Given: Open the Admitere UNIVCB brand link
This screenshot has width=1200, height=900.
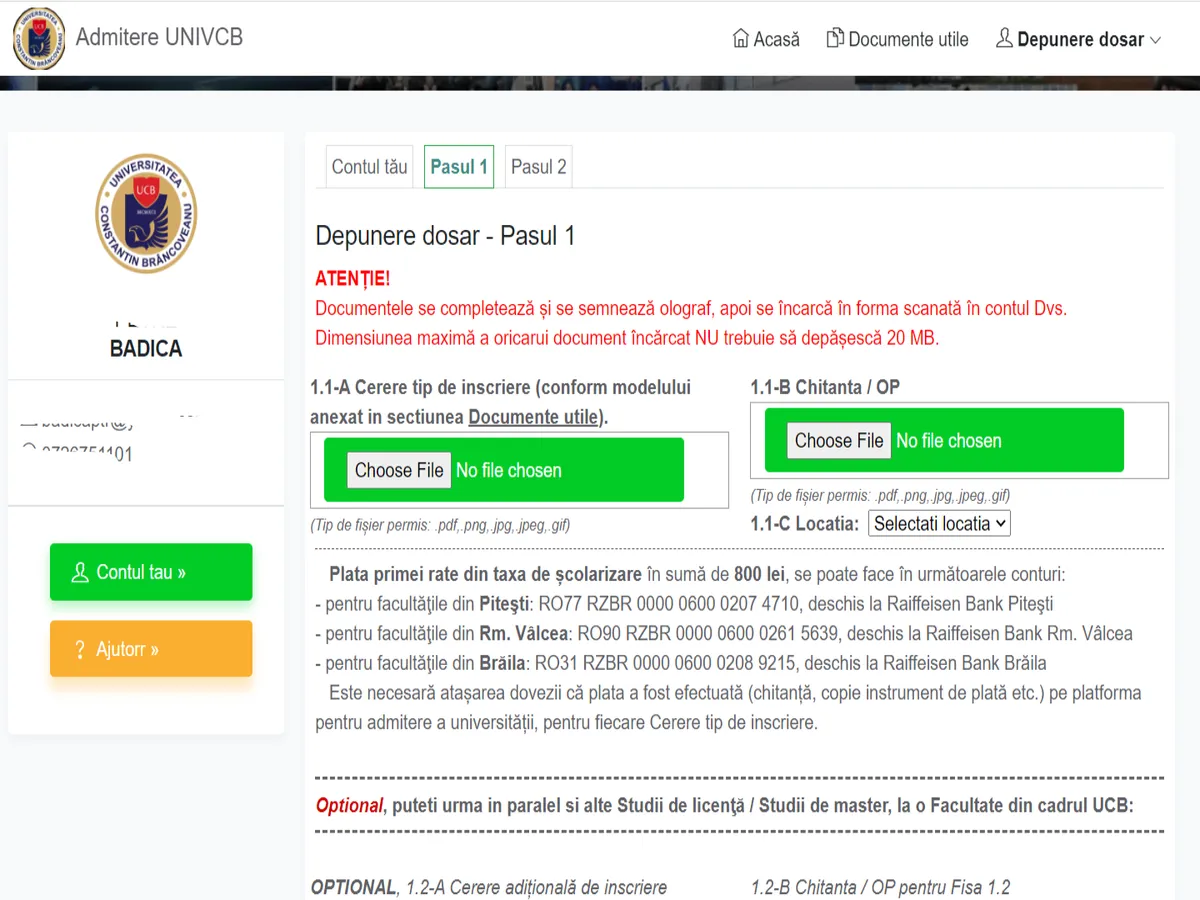Looking at the screenshot, I should 159,38.
